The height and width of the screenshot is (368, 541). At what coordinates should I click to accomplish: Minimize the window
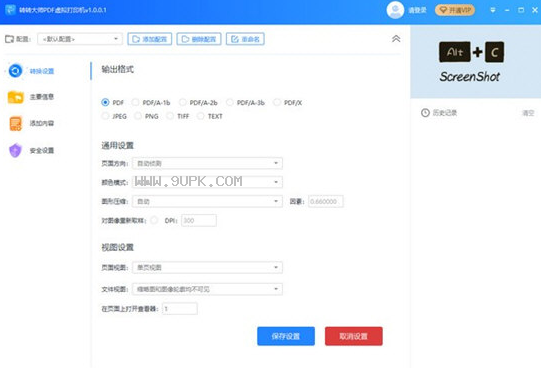[x=507, y=10]
